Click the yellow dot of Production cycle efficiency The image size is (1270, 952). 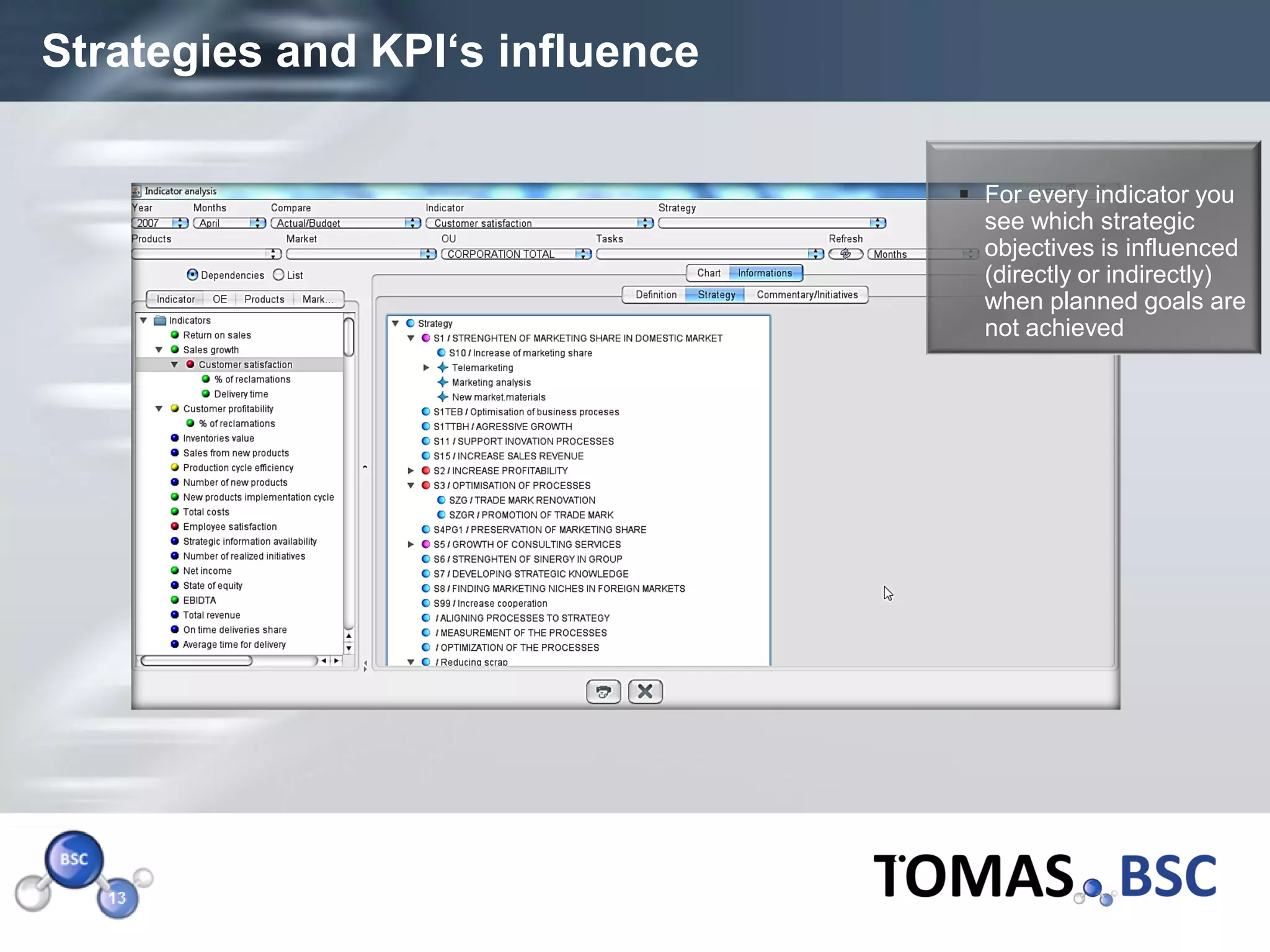click(x=175, y=467)
